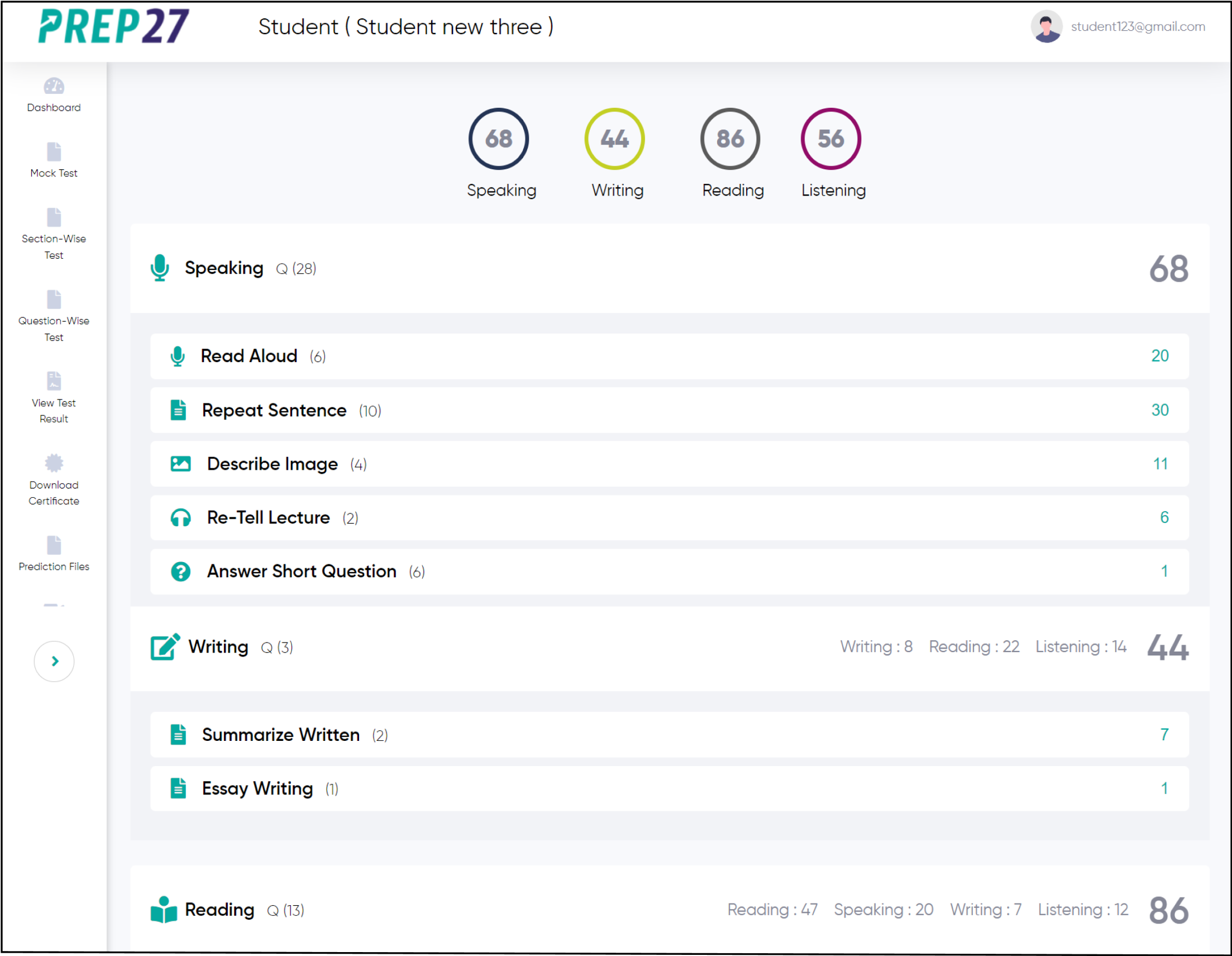
Task: Click the 'Listening : 14' text in Writing header
Action: click(x=1081, y=647)
